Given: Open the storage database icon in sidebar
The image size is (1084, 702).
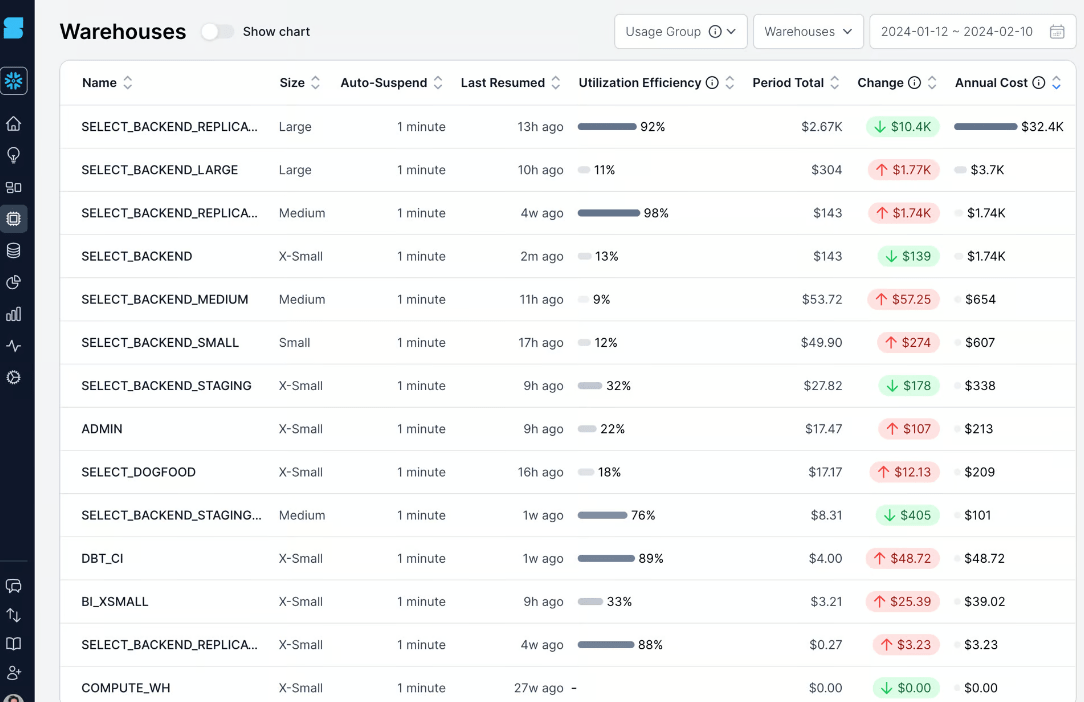Looking at the screenshot, I should (13, 250).
